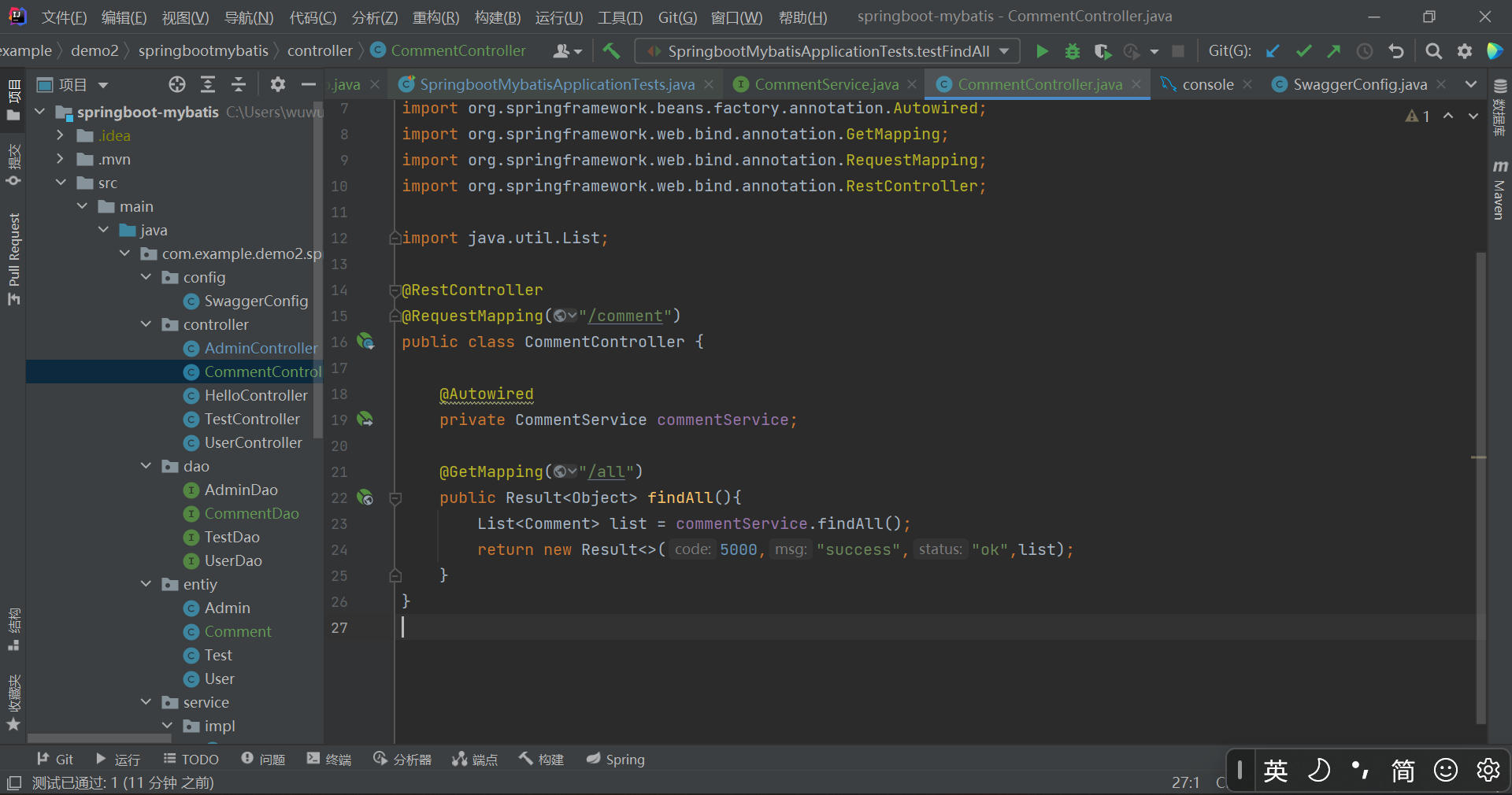1512x795 pixels.
Task: Click the green Run button
Action: [1042, 51]
